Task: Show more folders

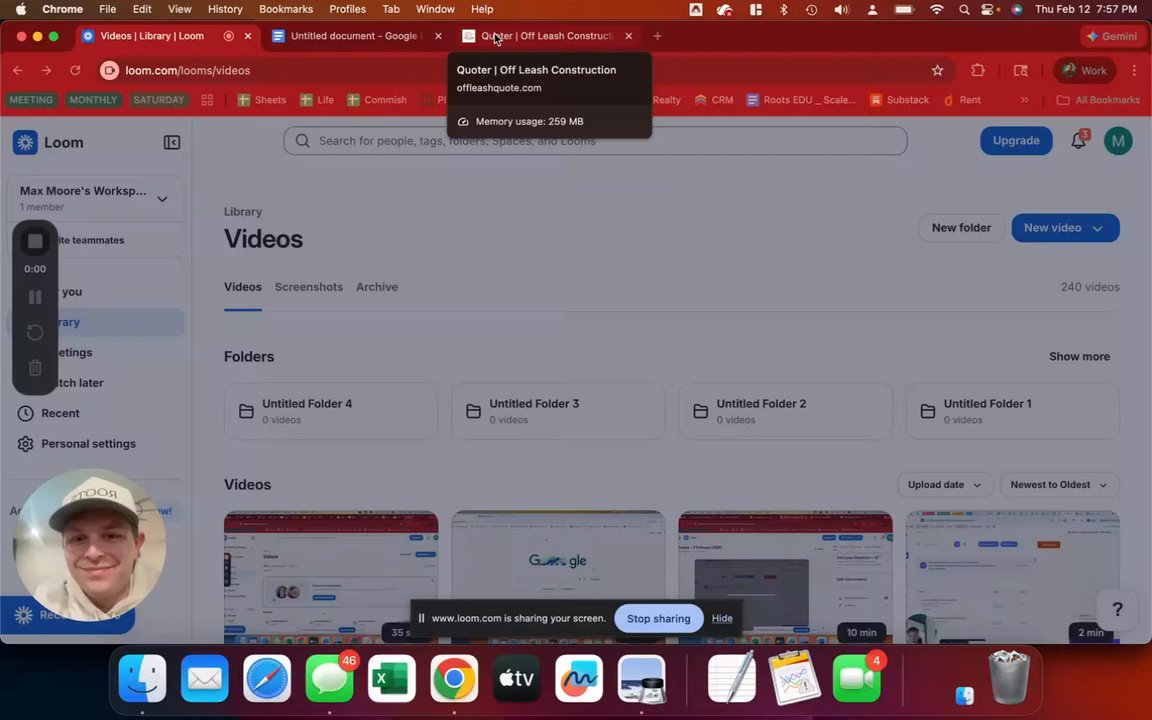Action: pyautogui.click(x=1079, y=356)
